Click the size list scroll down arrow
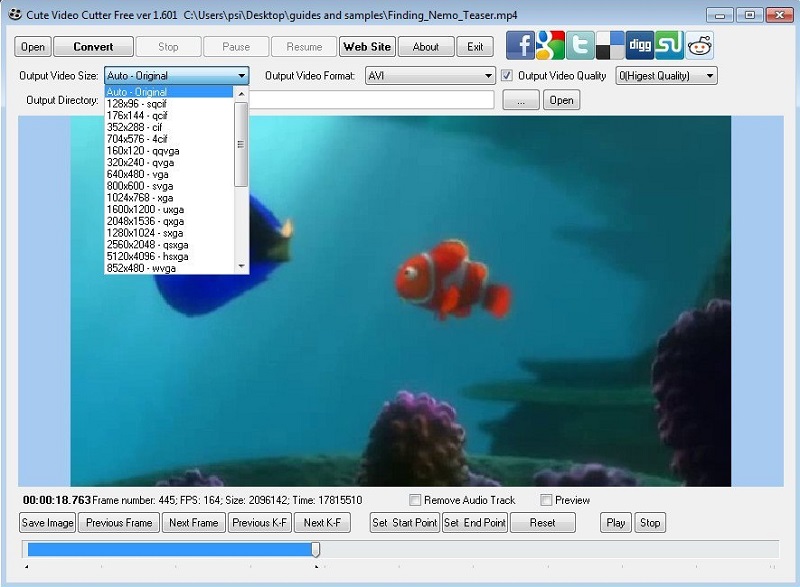Viewport: 800px width, 587px height. (x=241, y=266)
